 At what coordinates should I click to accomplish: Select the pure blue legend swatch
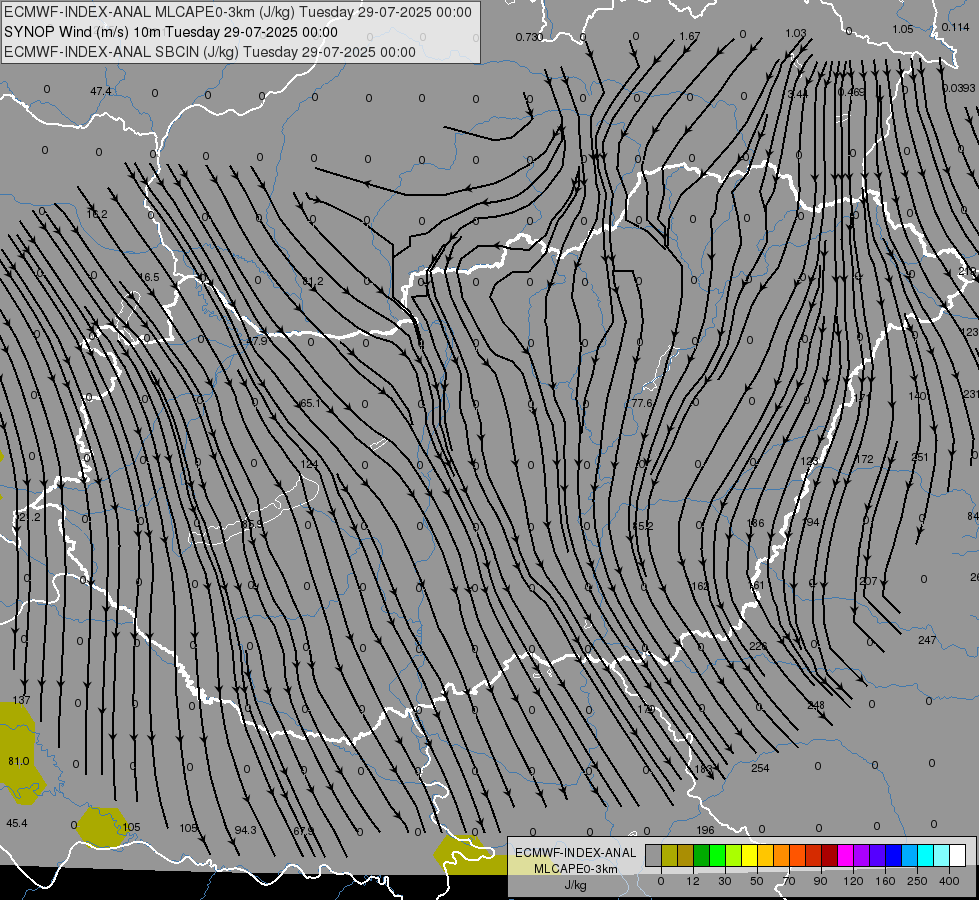894,855
